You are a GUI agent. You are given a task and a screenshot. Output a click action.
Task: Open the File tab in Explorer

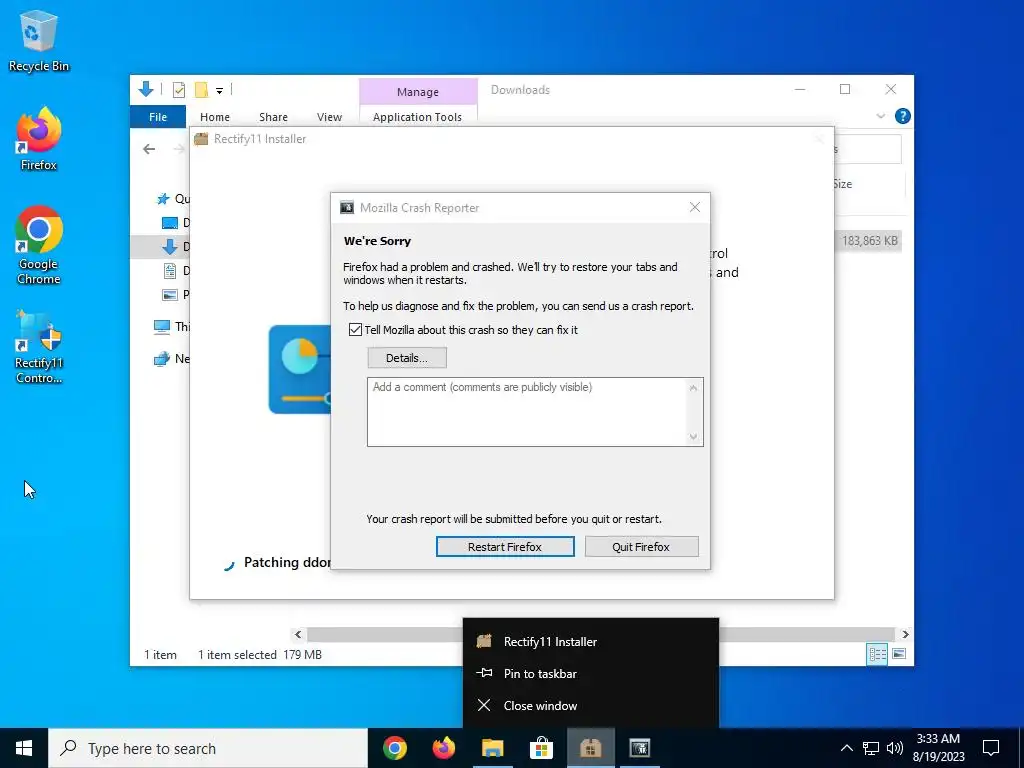coord(158,117)
